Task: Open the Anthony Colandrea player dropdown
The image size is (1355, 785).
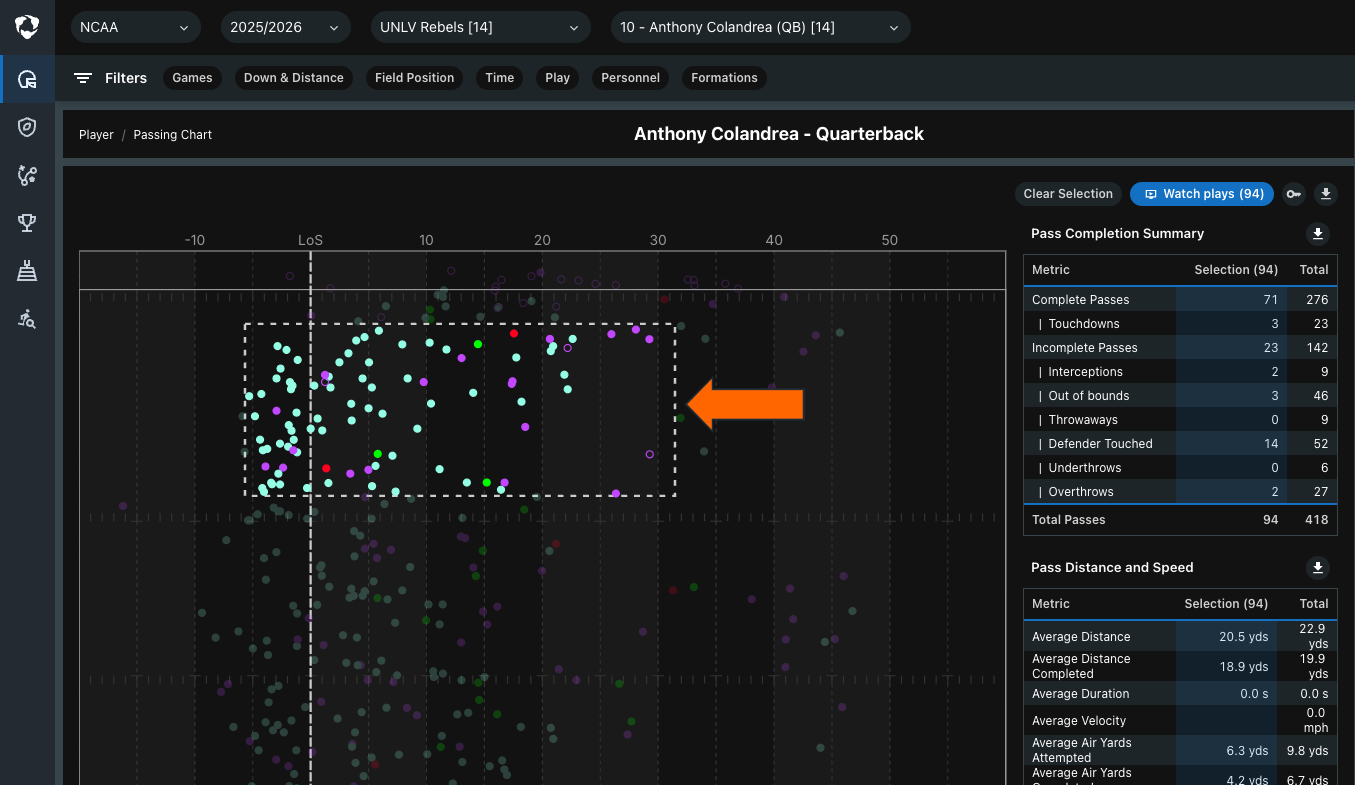Action: [x=760, y=27]
